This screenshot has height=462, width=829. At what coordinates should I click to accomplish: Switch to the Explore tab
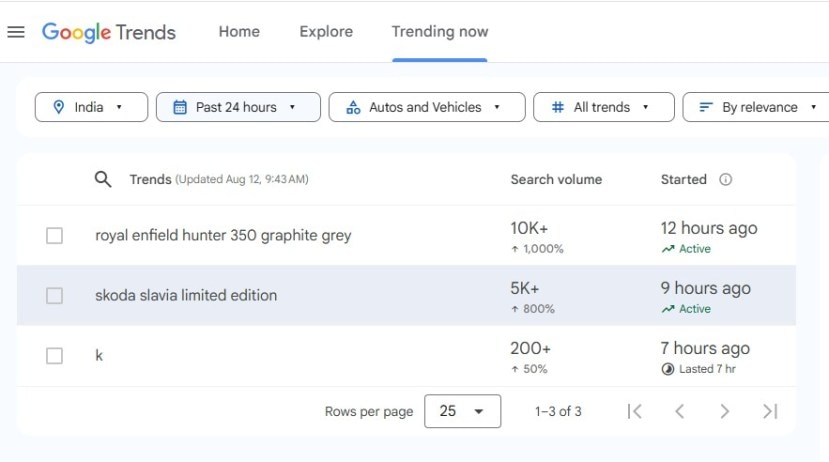[326, 32]
